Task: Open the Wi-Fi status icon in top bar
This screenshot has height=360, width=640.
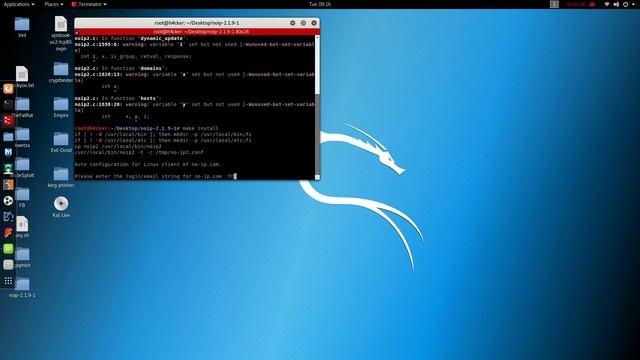Action: coord(607,4)
